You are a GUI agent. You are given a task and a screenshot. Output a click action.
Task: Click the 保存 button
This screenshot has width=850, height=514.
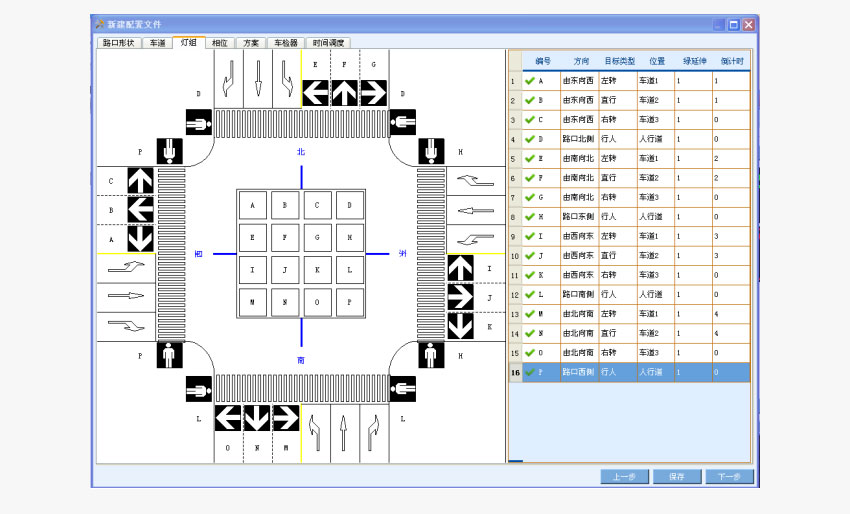[x=677, y=476]
